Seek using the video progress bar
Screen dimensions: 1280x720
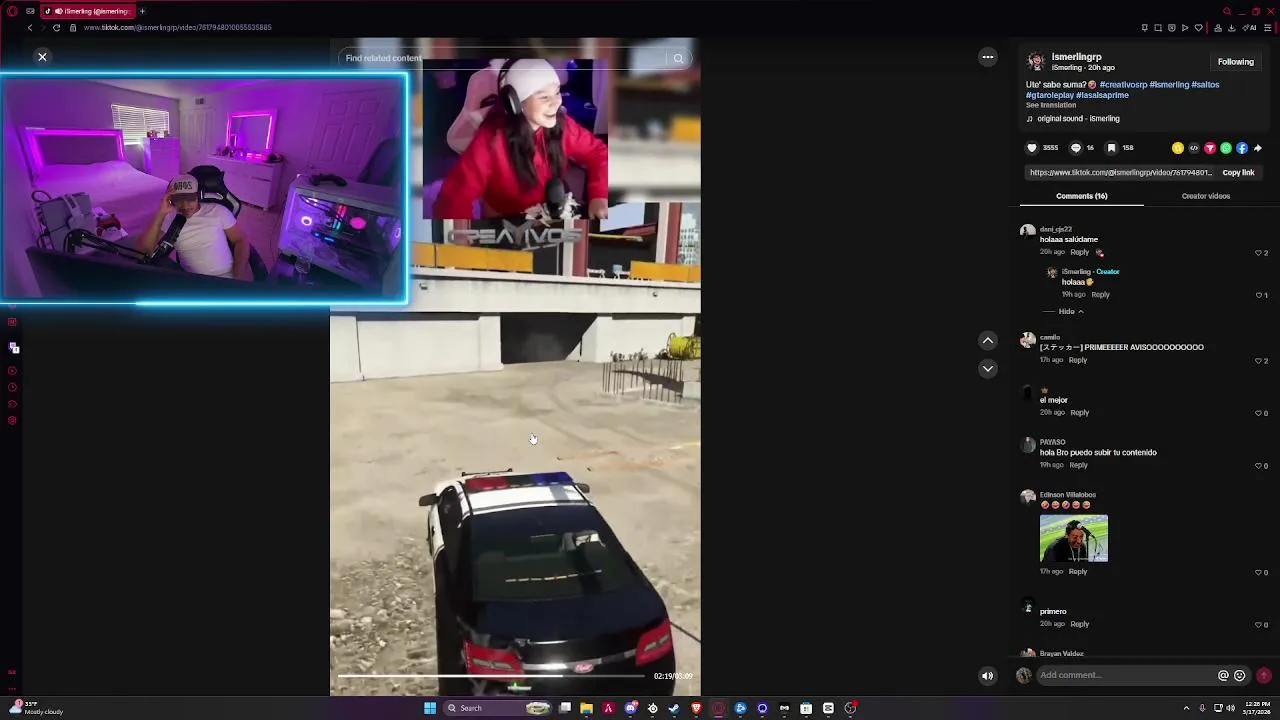click(x=491, y=676)
